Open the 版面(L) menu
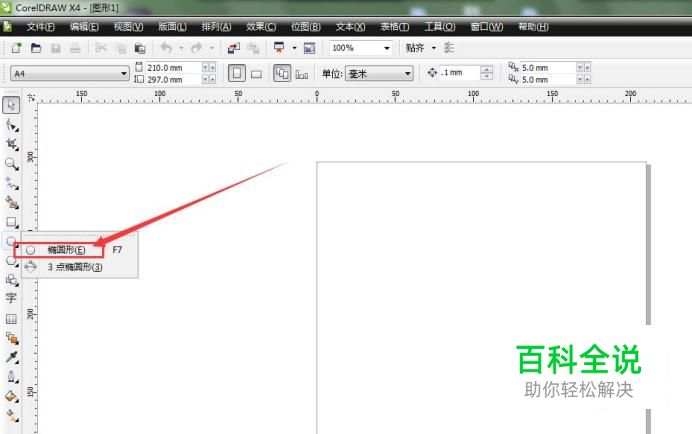Viewport: 692px width, 434px height. (x=173, y=27)
